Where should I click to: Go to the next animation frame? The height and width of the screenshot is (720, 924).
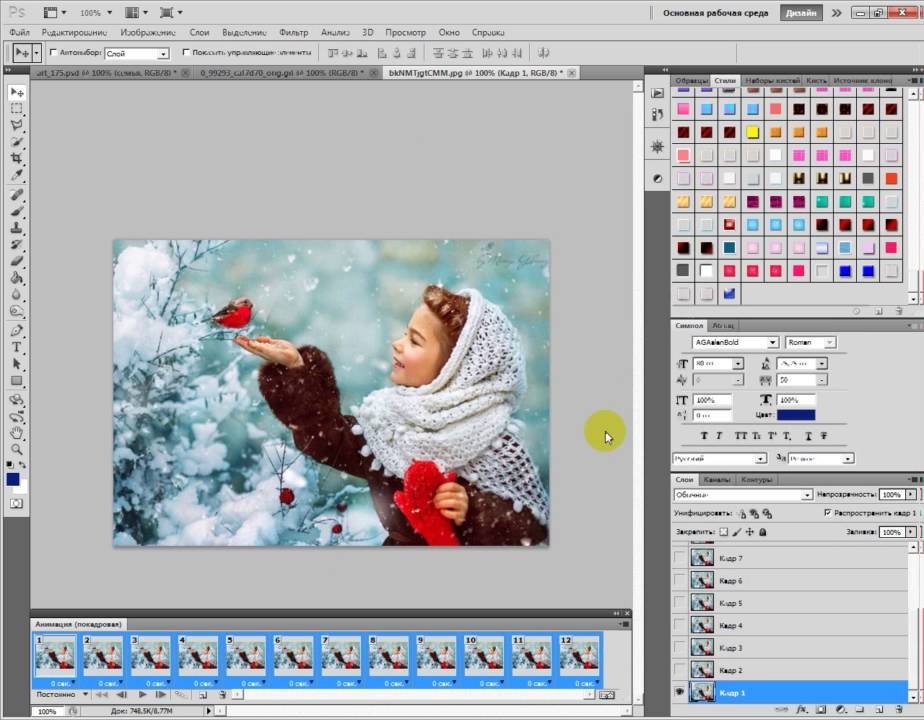(x=161, y=695)
